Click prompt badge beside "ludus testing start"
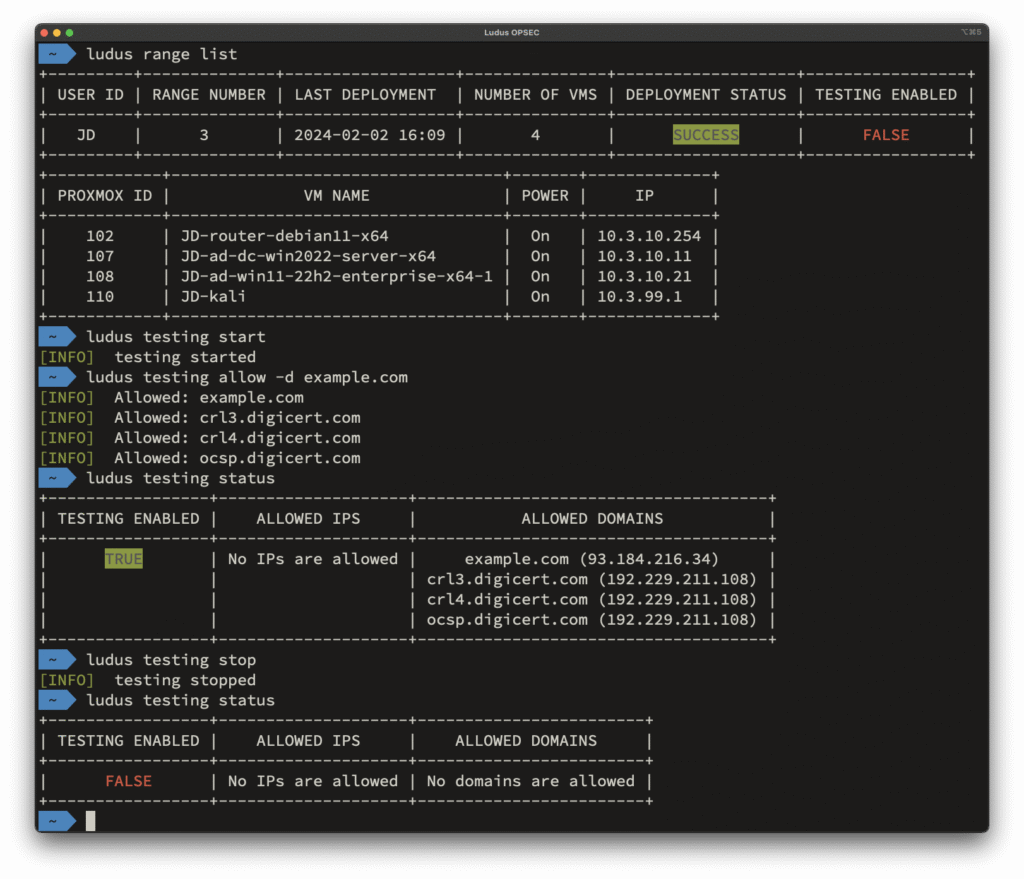 [x=57, y=337]
